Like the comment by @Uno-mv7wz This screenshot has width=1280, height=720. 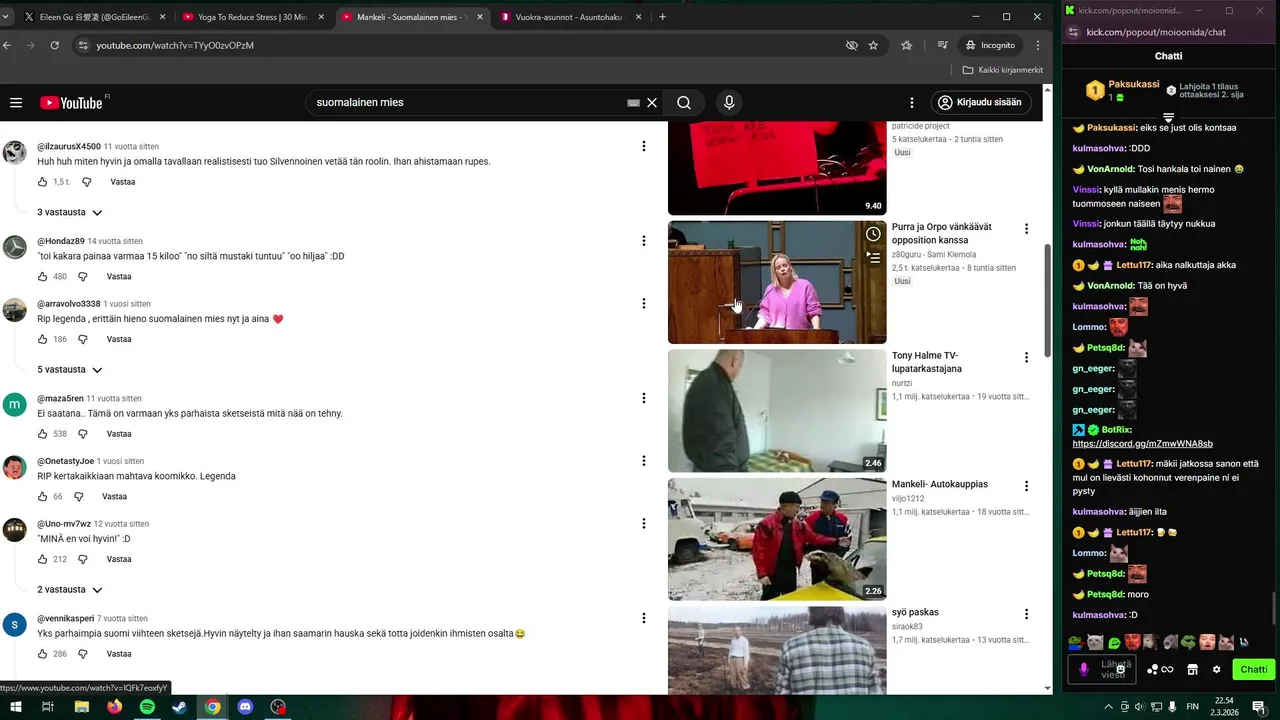42,559
